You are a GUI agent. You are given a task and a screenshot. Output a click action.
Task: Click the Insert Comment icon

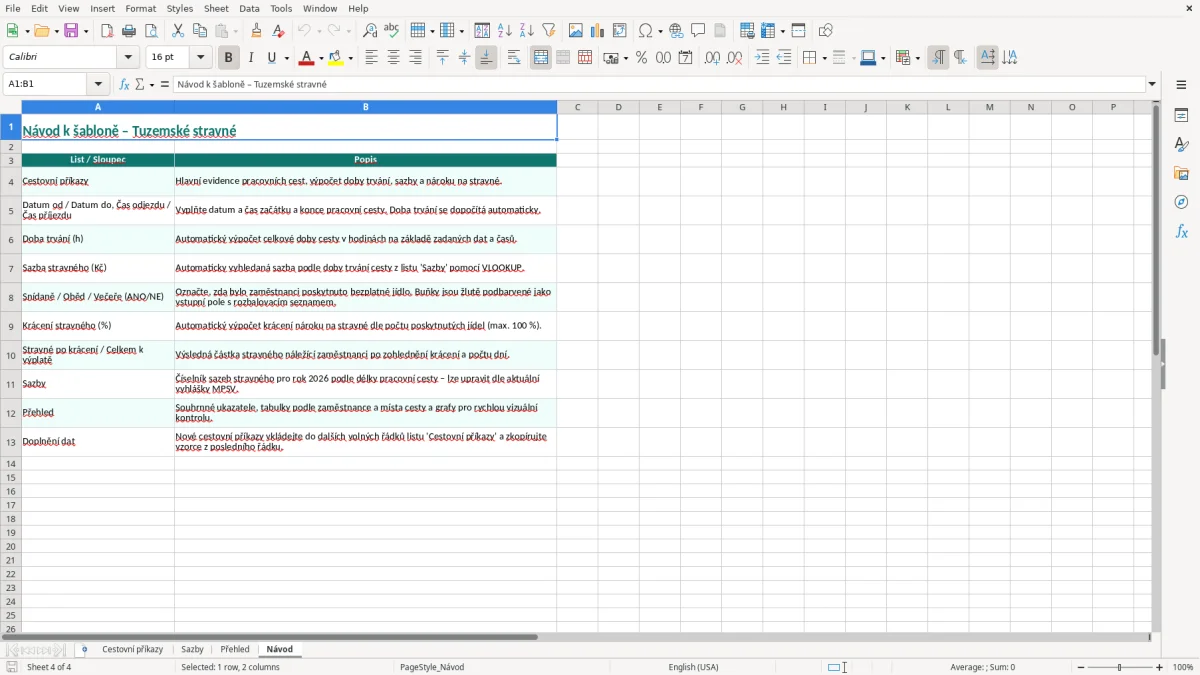tap(699, 31)
